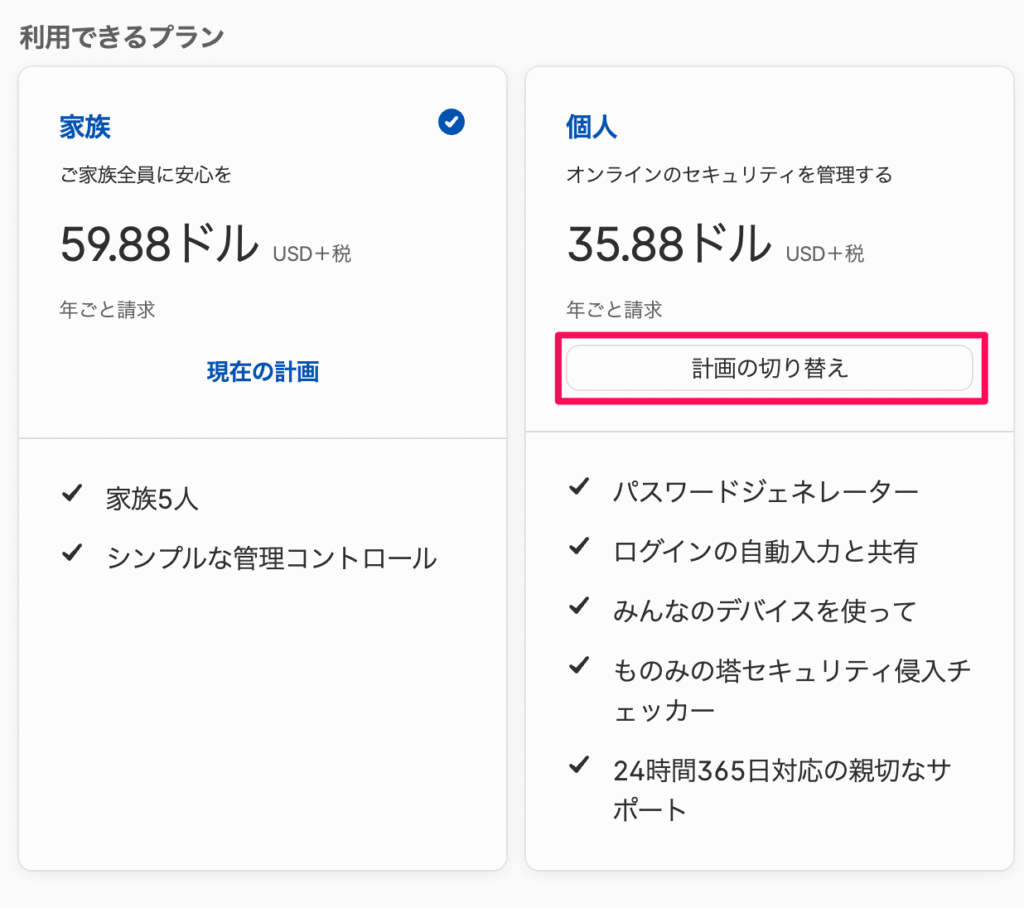This screenshot has width=1024, height=908.
Task: Click the 現在の計画 link
Action: (263, 372)
